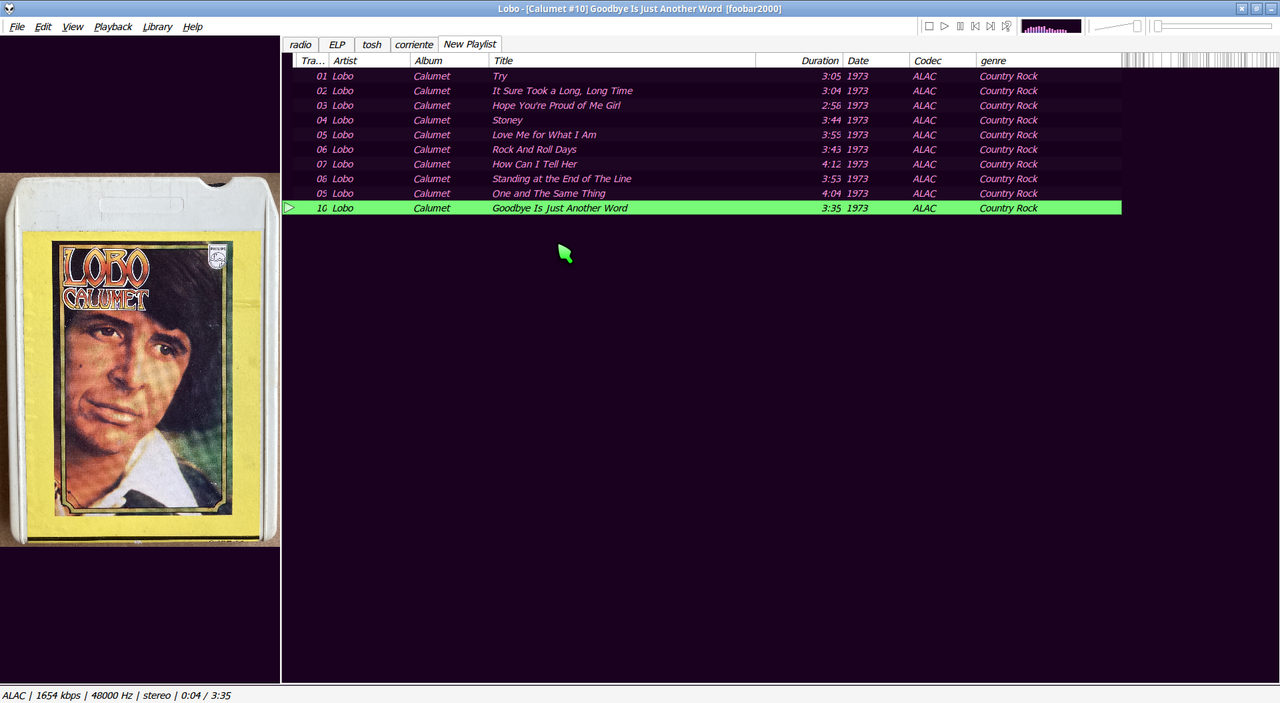Select the New Playlist tab
The height and width of the screenshot is (703, 1280).
(470, 44)
